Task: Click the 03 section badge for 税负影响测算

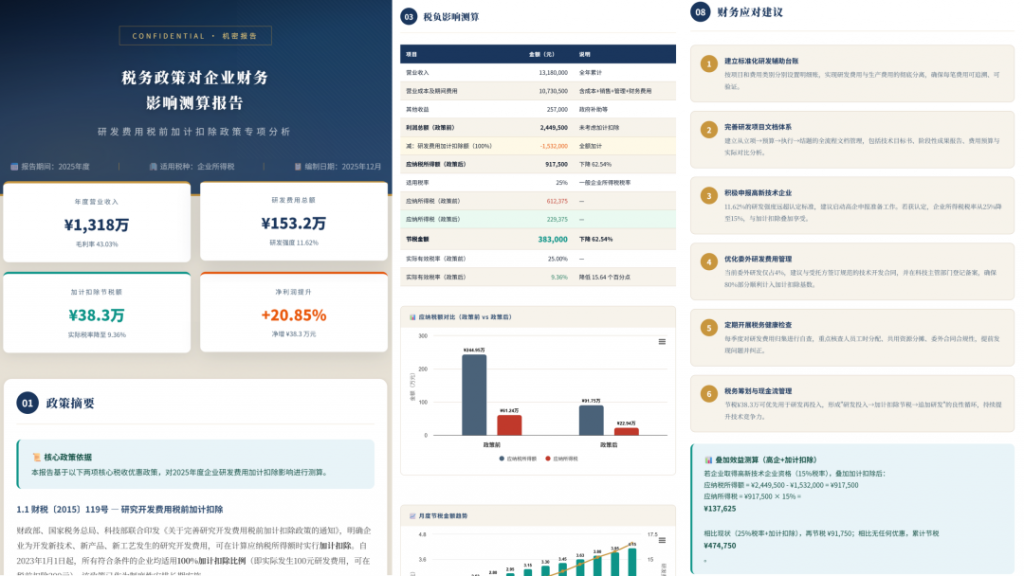Action: click(409, 16)
